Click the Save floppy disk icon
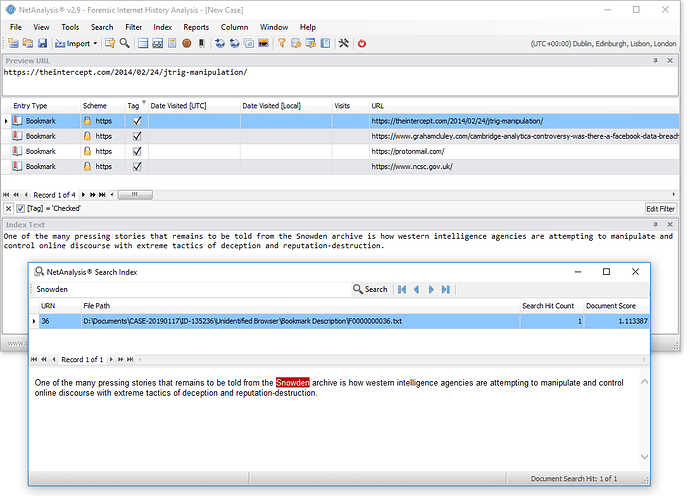This screenshot has width=690, height=496. 42,43
